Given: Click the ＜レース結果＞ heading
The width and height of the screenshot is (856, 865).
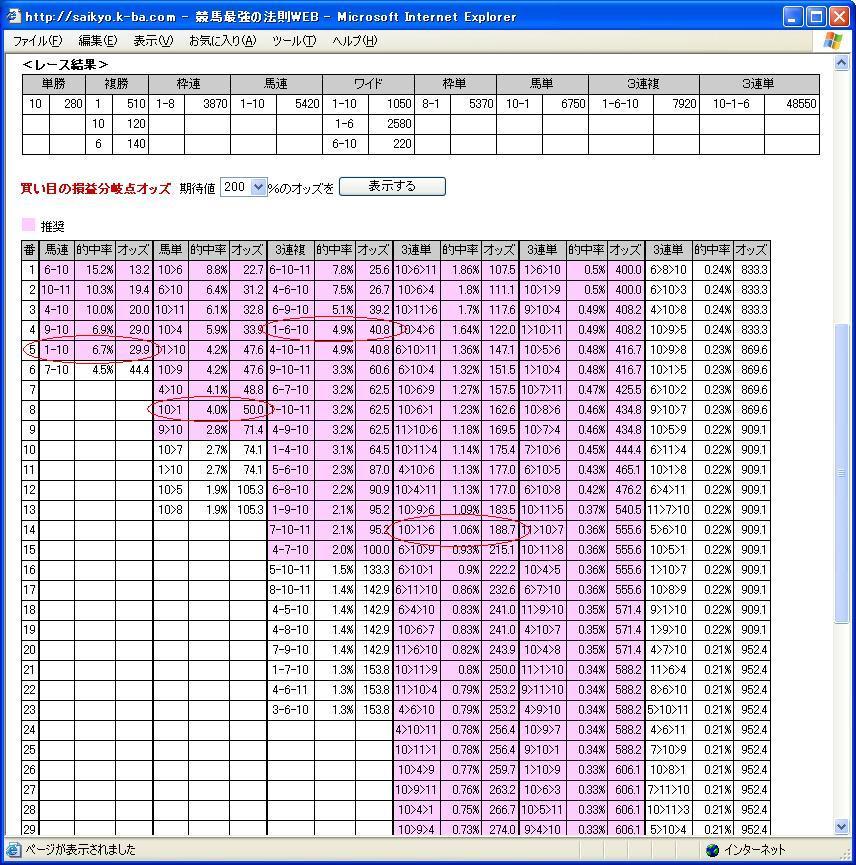Looking at the screenshot, I should [65, 65].
